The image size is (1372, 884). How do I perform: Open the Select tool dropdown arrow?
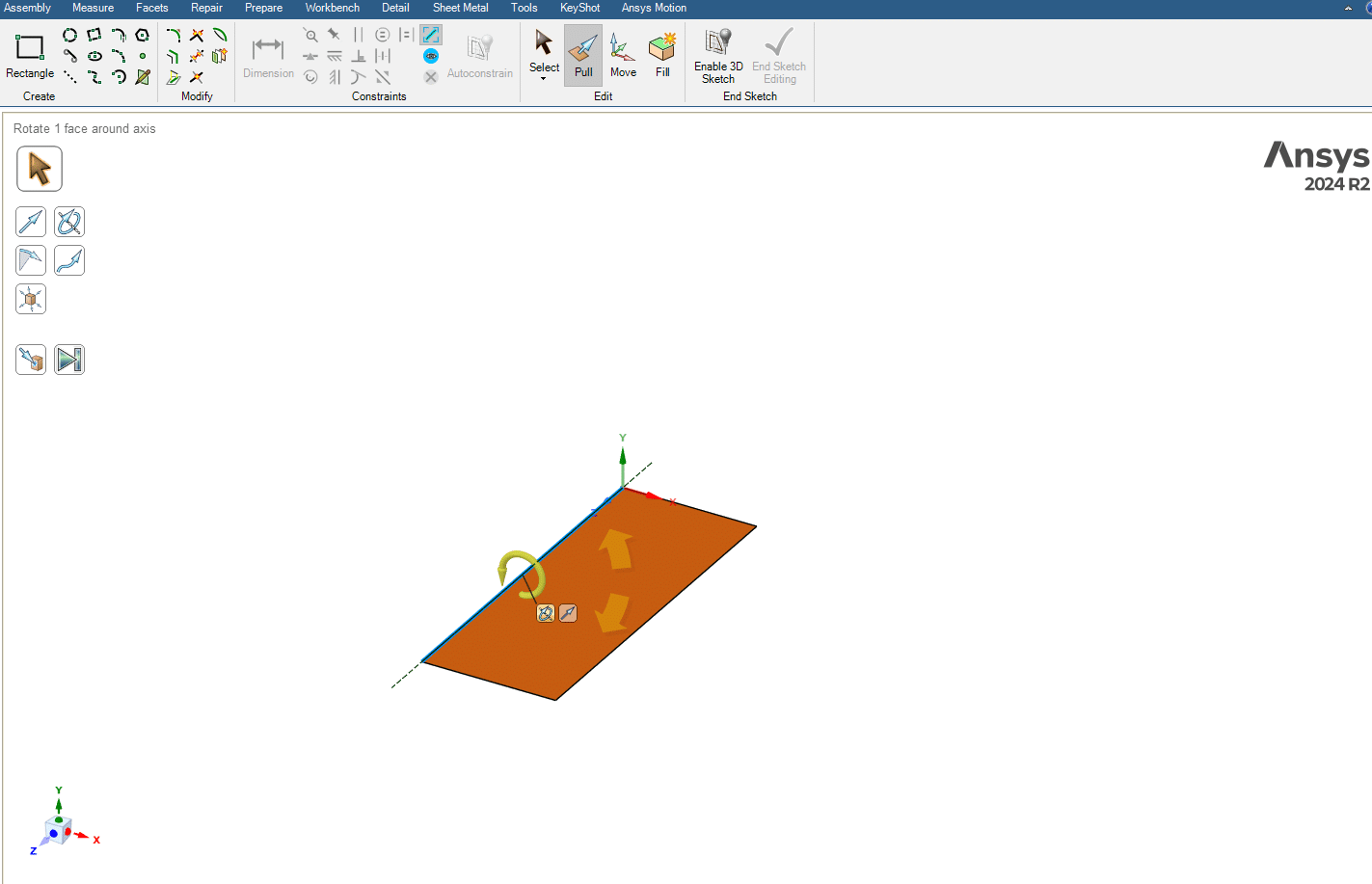[544, 79]
